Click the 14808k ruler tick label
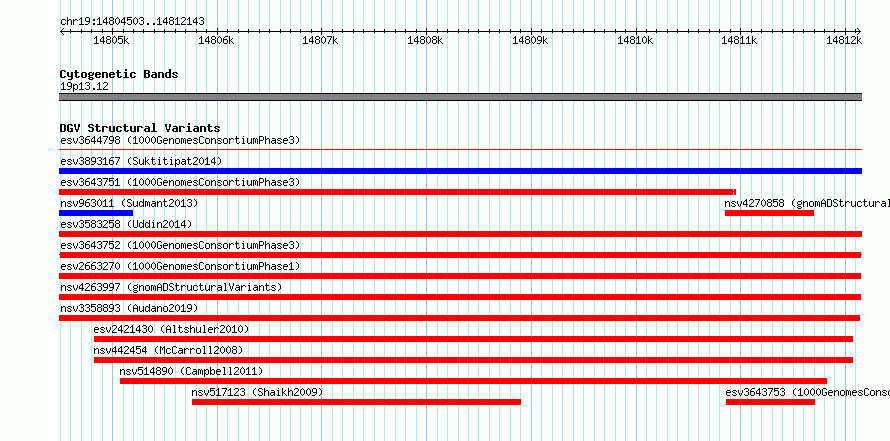The width and height of the screenshot is (890, 441). 425,40
